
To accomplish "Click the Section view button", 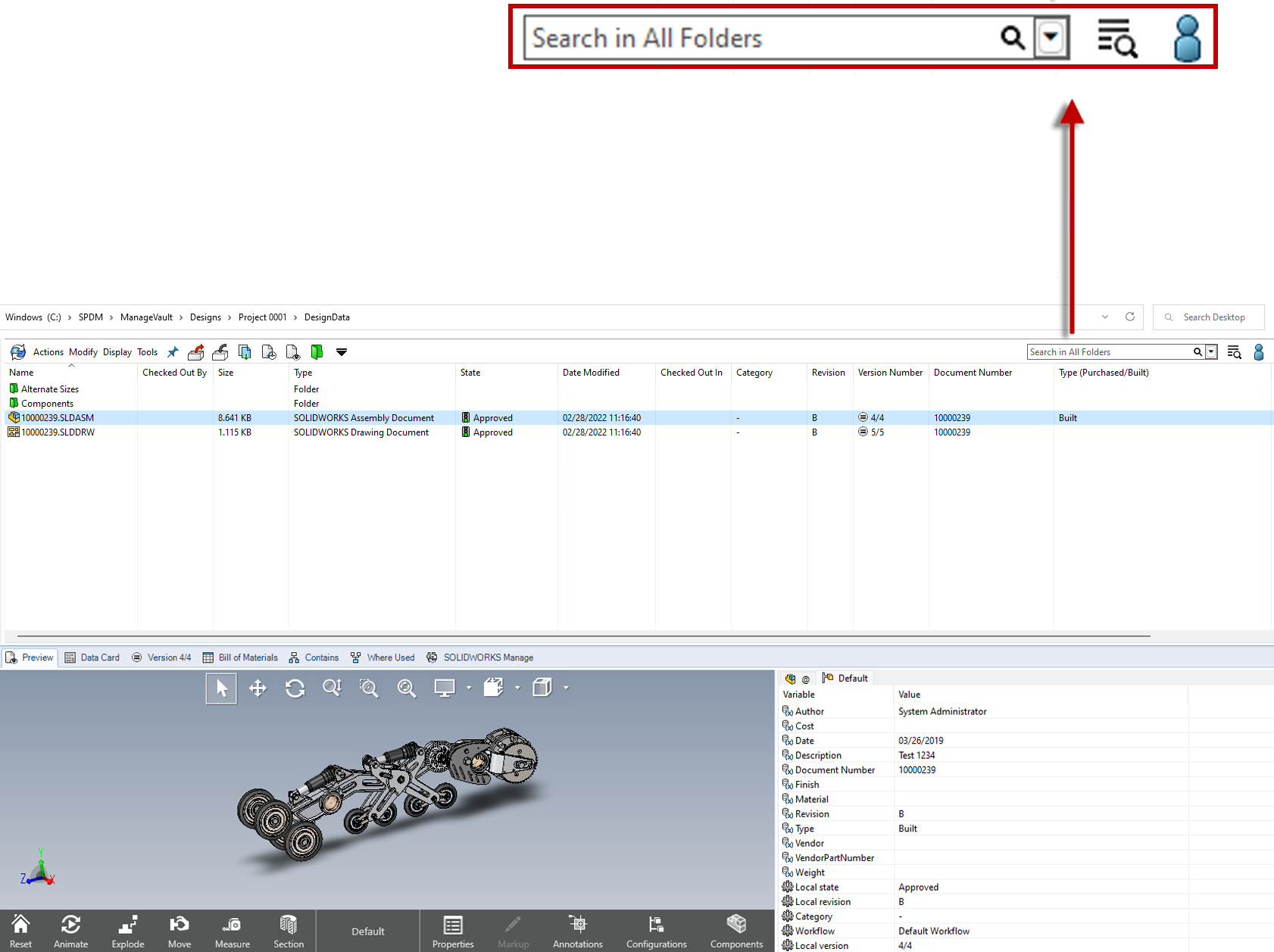I will 289,931.
